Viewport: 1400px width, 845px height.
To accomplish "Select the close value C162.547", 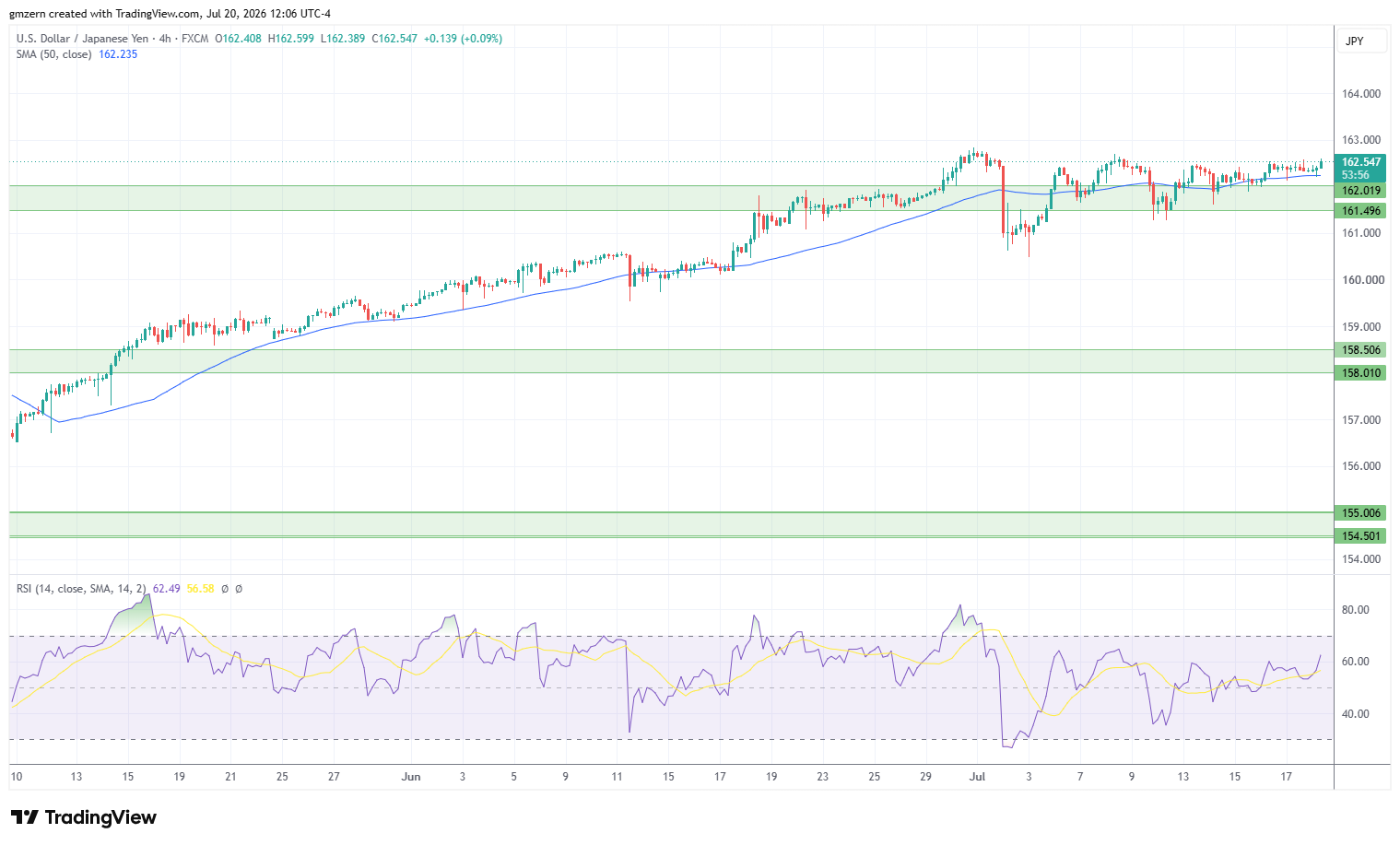I will pyautogui.click(x=394, y=39).
